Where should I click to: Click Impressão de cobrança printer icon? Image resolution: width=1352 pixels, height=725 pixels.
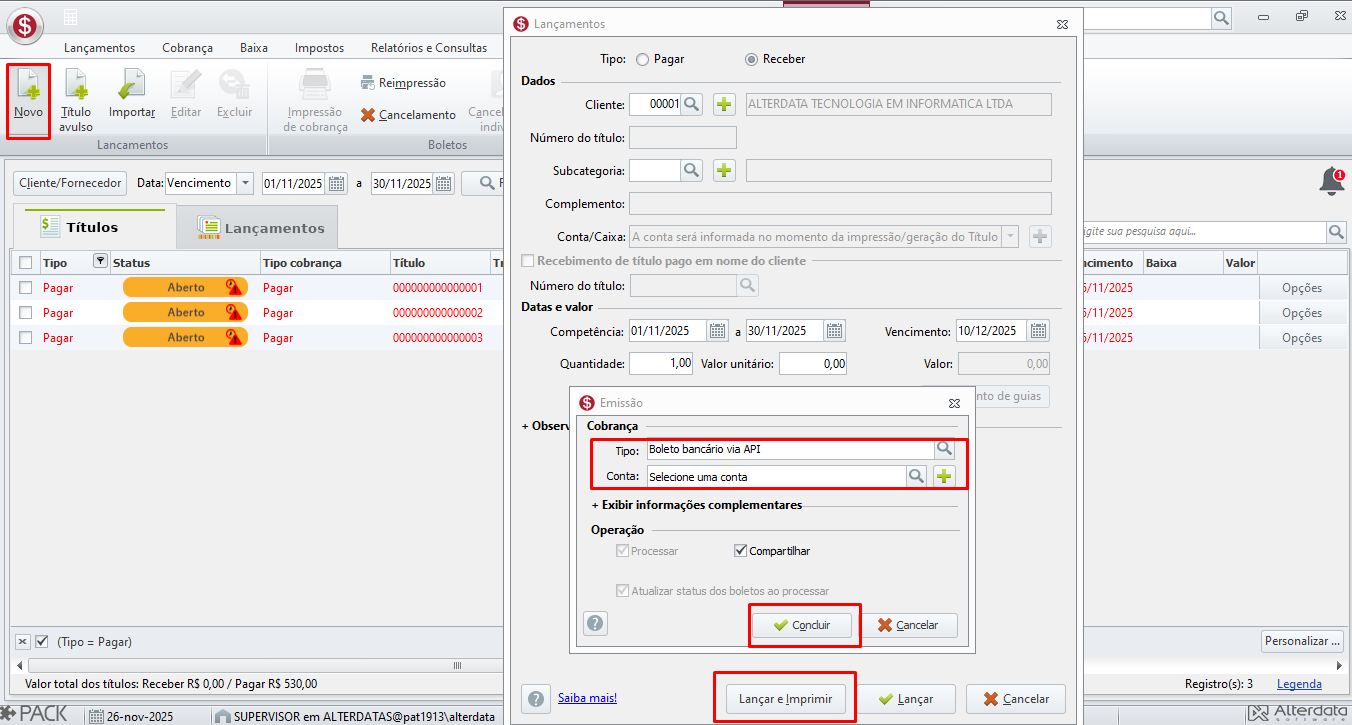(316, 85)
